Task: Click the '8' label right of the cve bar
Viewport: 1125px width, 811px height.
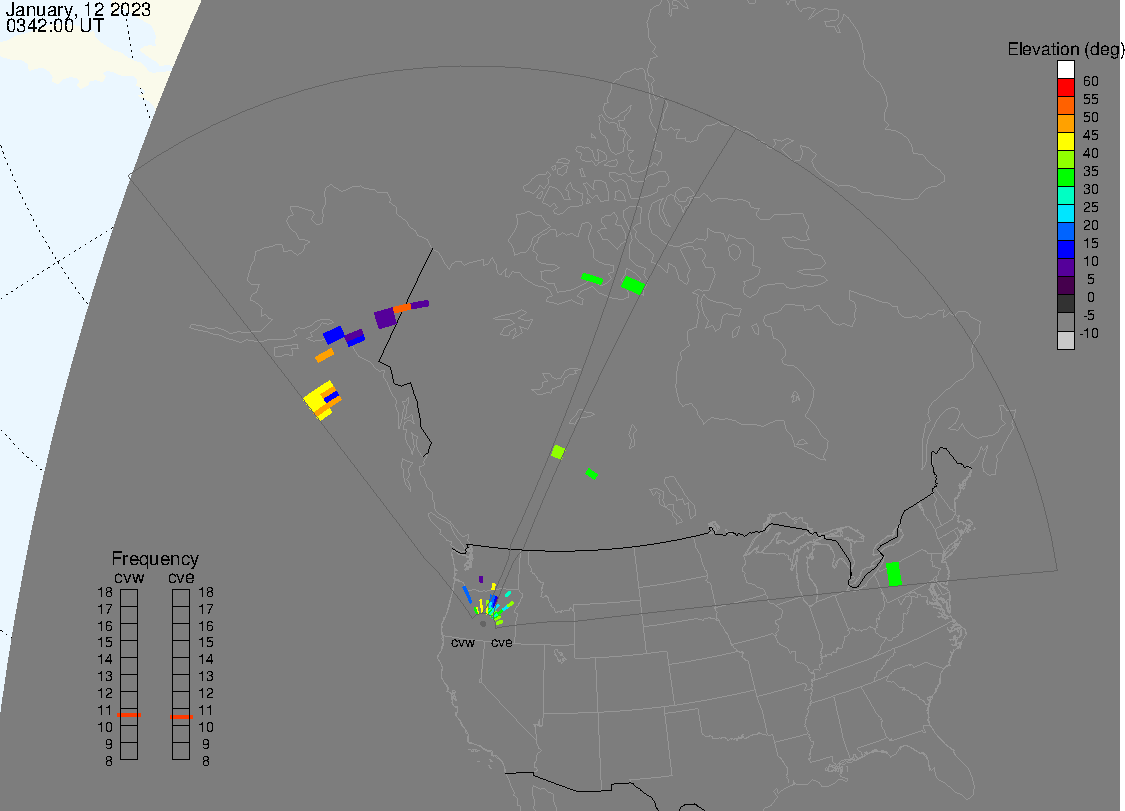Action: tap(206, 761)
